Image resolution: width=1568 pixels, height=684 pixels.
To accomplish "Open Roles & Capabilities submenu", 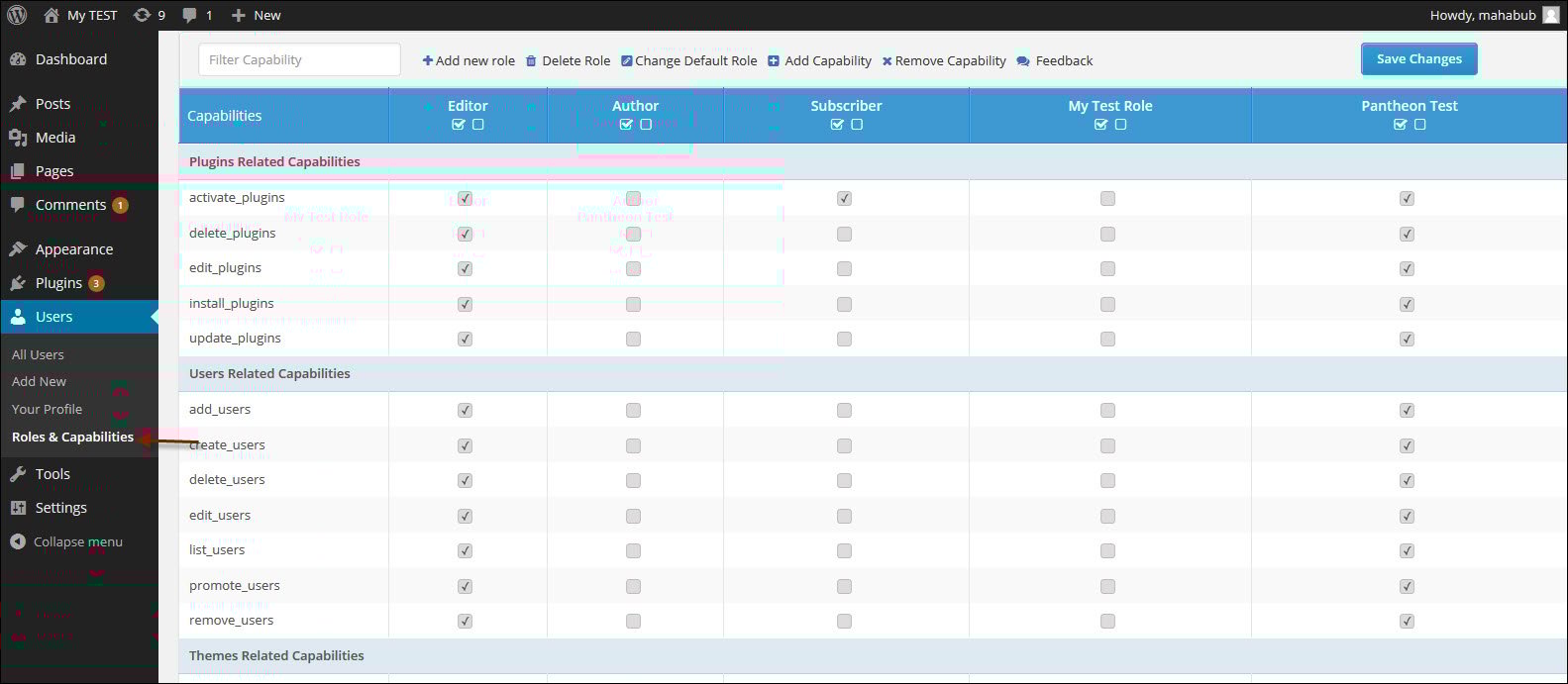I will coord(72,438).
